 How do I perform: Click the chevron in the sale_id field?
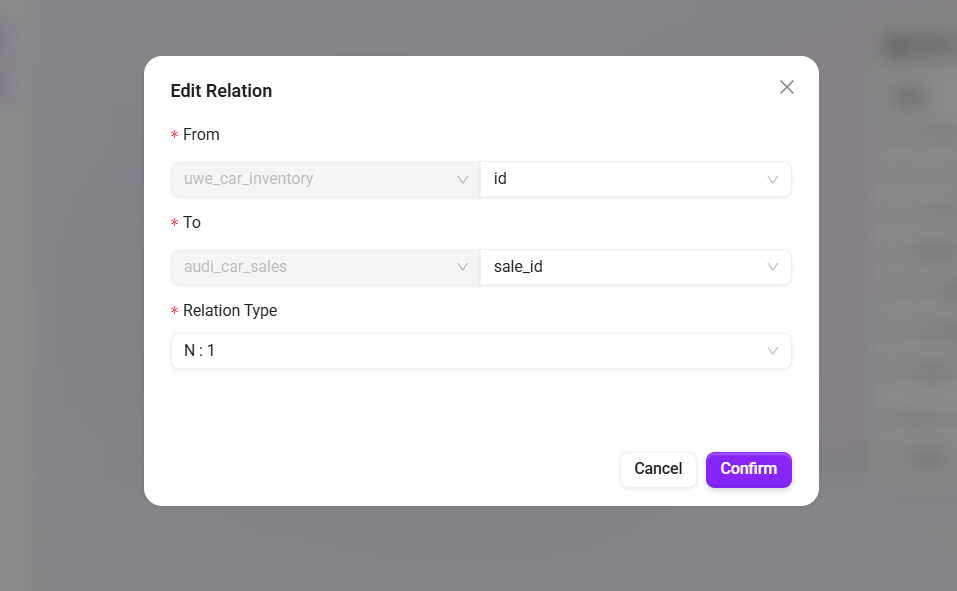(x=773, y=268)
